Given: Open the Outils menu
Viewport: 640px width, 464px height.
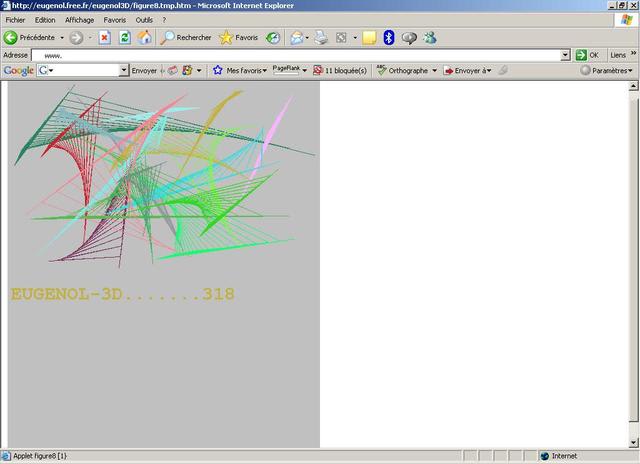Looking at the screenshot, I should 145,20.
